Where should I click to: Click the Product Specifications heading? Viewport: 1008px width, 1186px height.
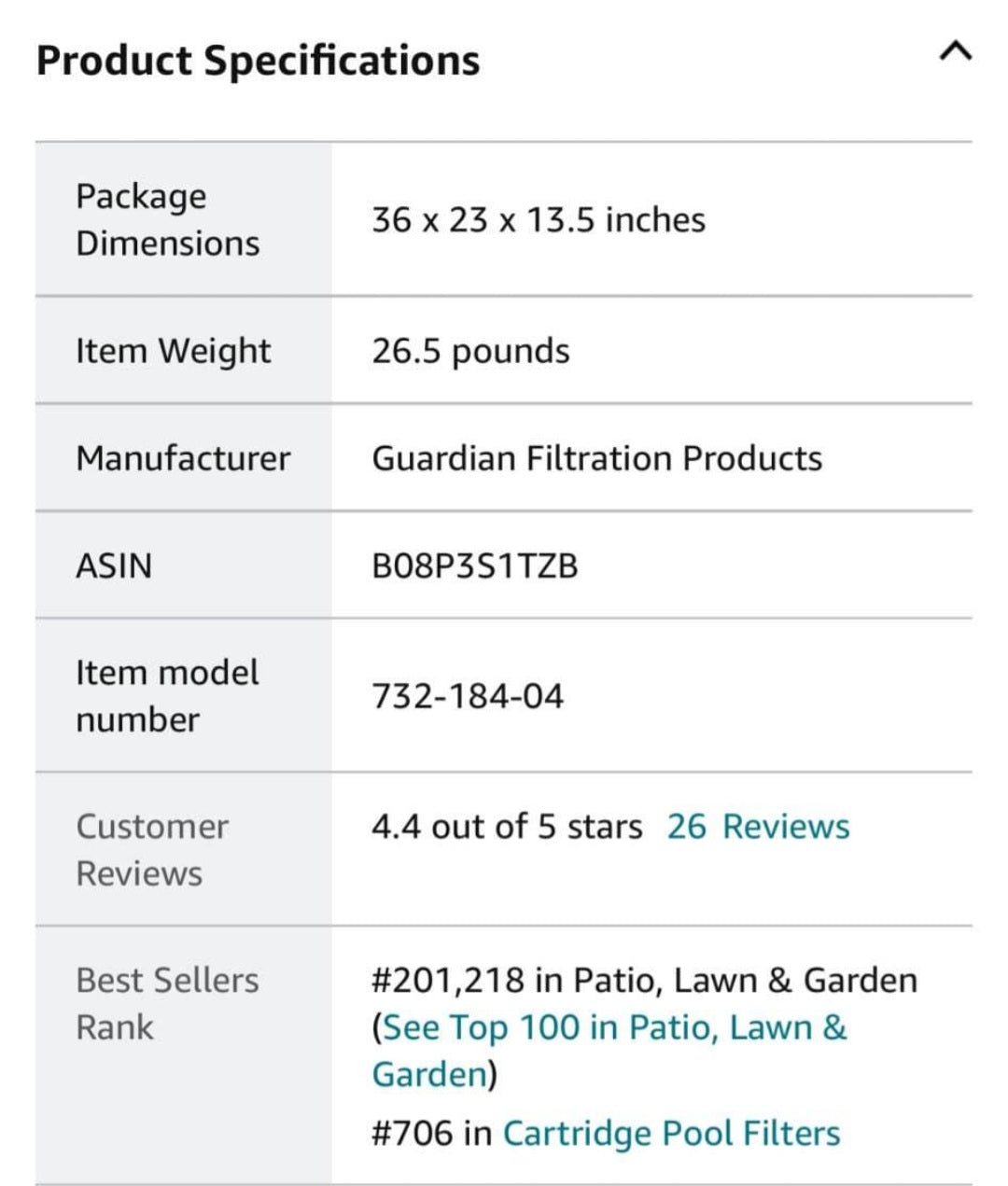[258, 61]
